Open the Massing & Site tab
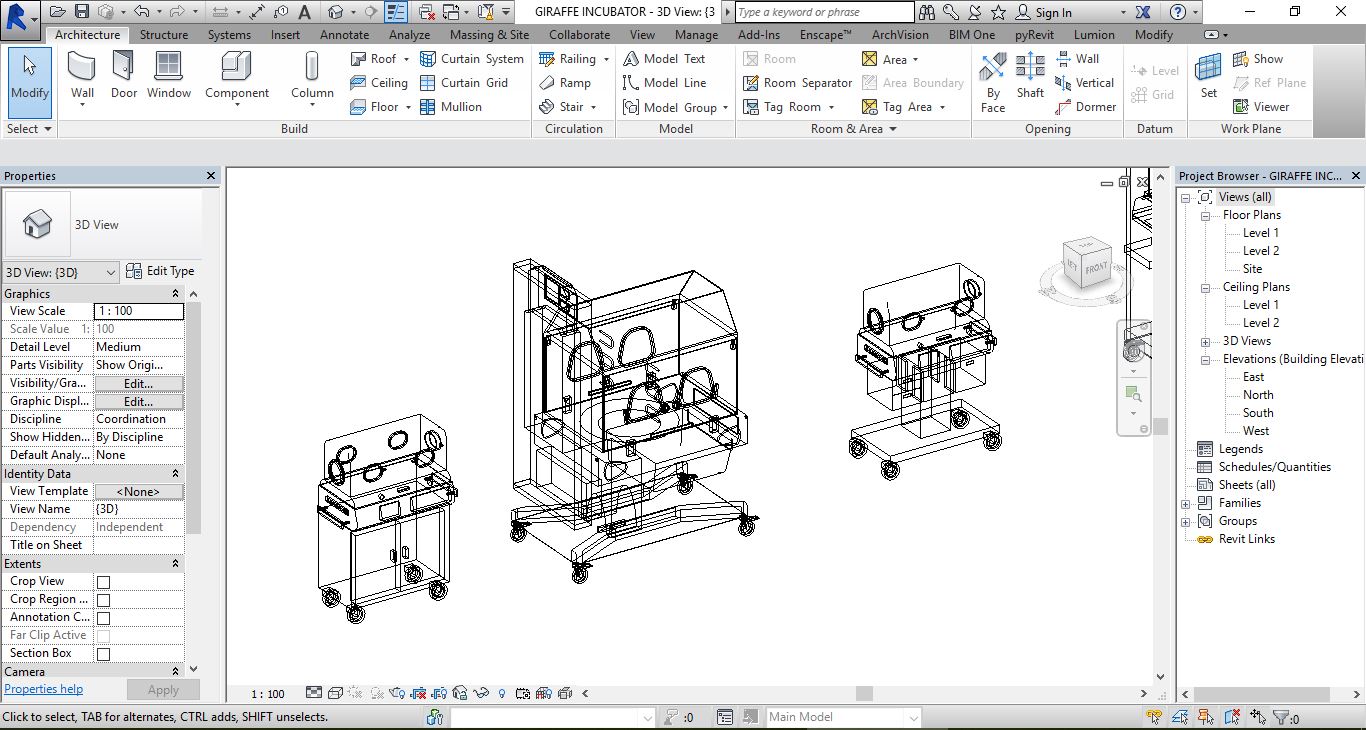The height and width of the screenshot is (730, 1366). (x=489, y=35)
